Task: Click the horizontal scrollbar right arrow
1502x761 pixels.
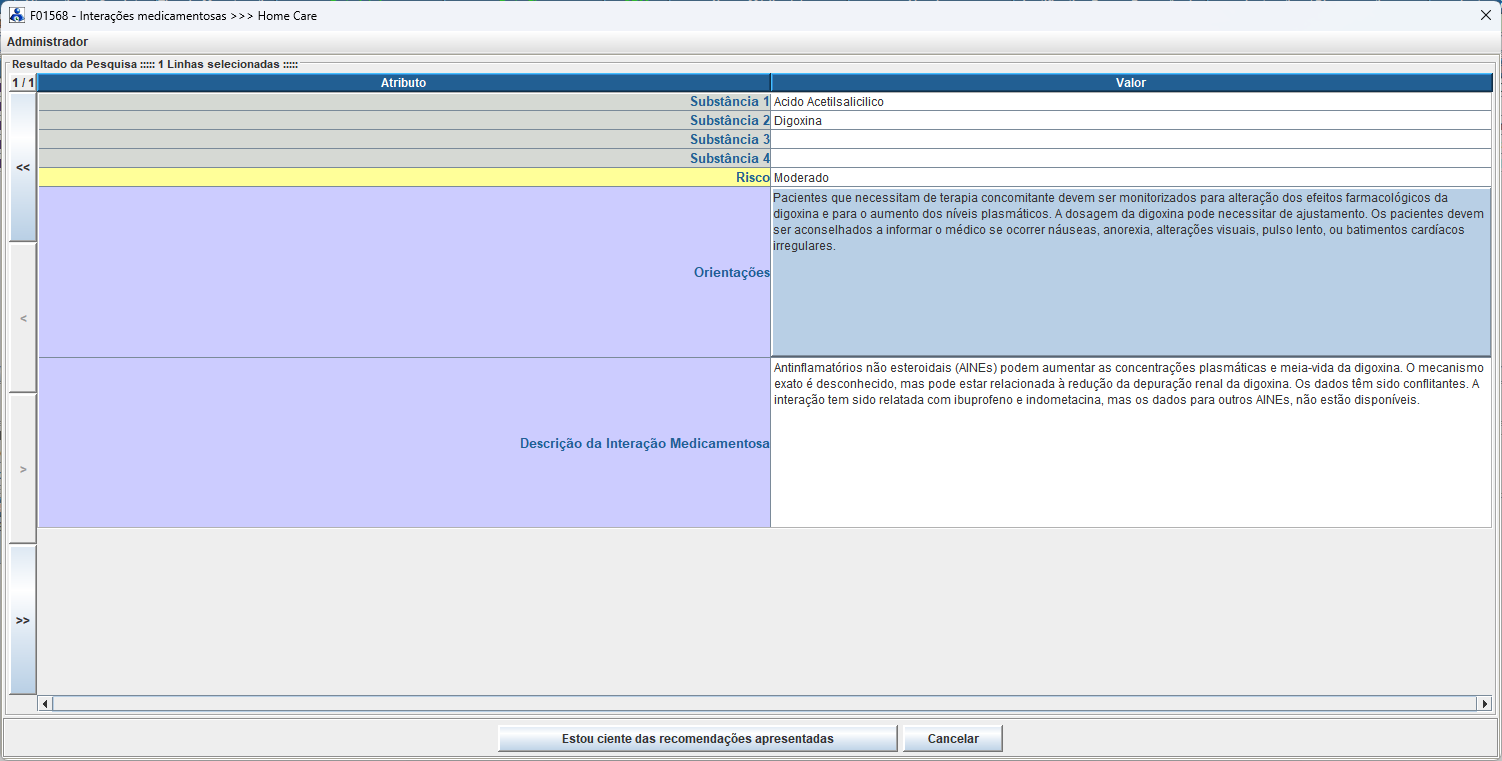Action: tap(1484, 704)
